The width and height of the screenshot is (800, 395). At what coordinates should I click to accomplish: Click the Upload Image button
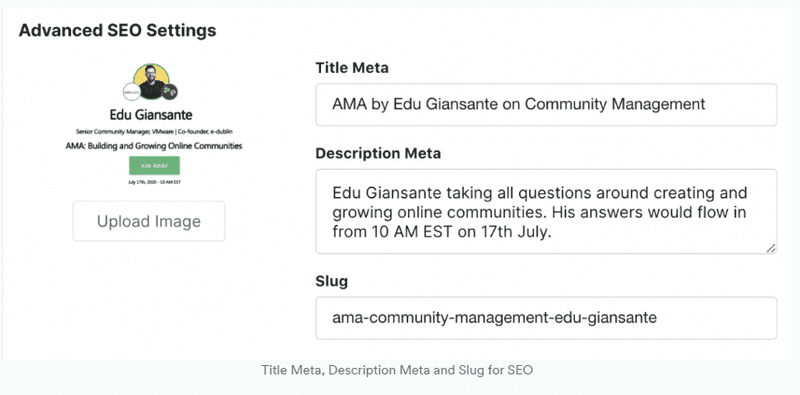pyautogui.click(x=149, y=221)
